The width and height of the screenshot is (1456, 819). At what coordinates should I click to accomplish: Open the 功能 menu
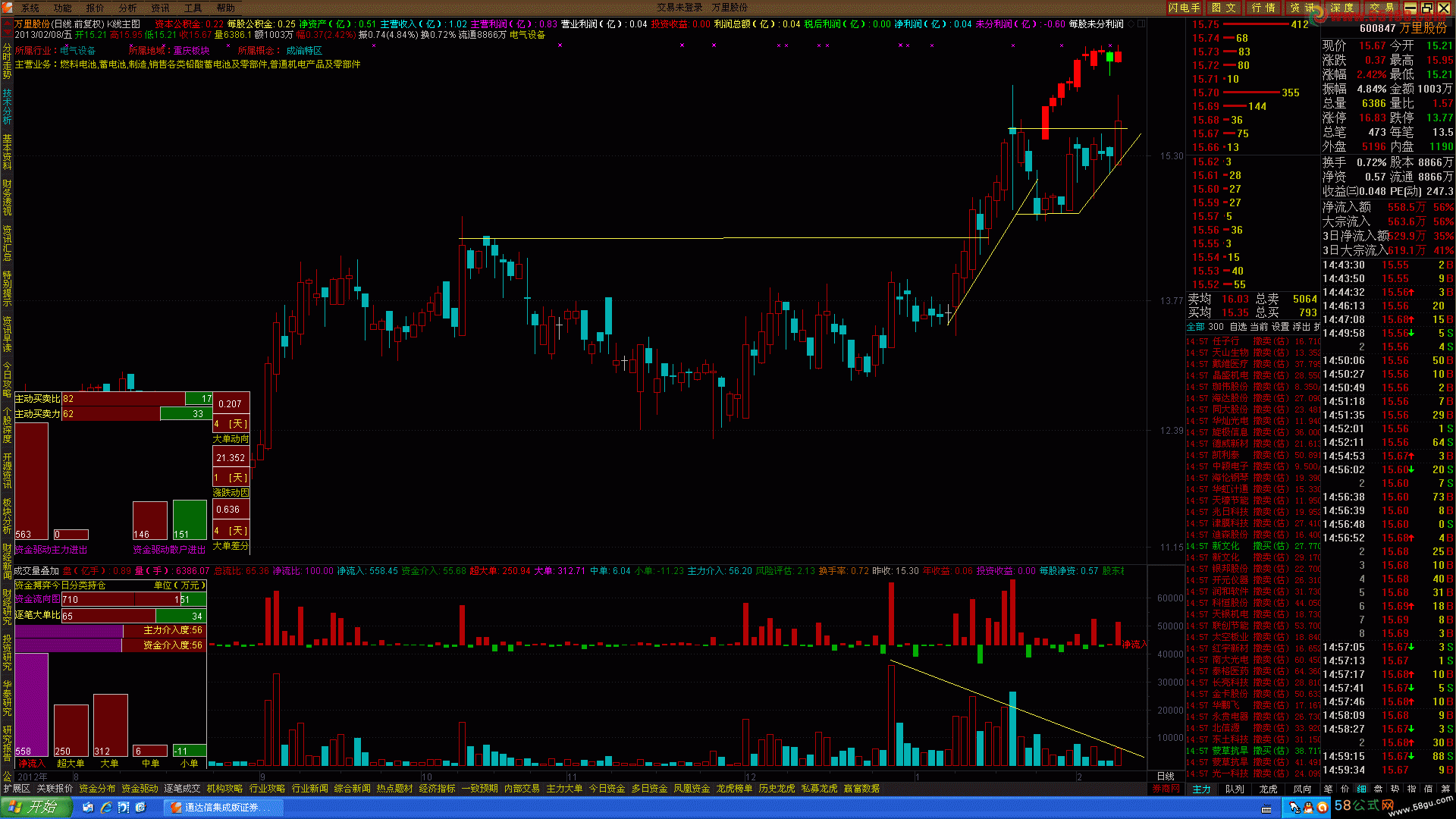pos(62,8)
